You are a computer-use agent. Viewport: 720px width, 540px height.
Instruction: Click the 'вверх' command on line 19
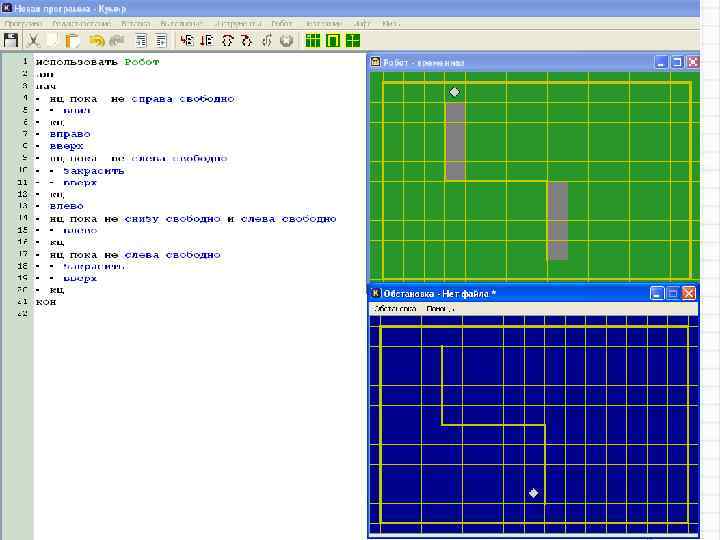80,278
